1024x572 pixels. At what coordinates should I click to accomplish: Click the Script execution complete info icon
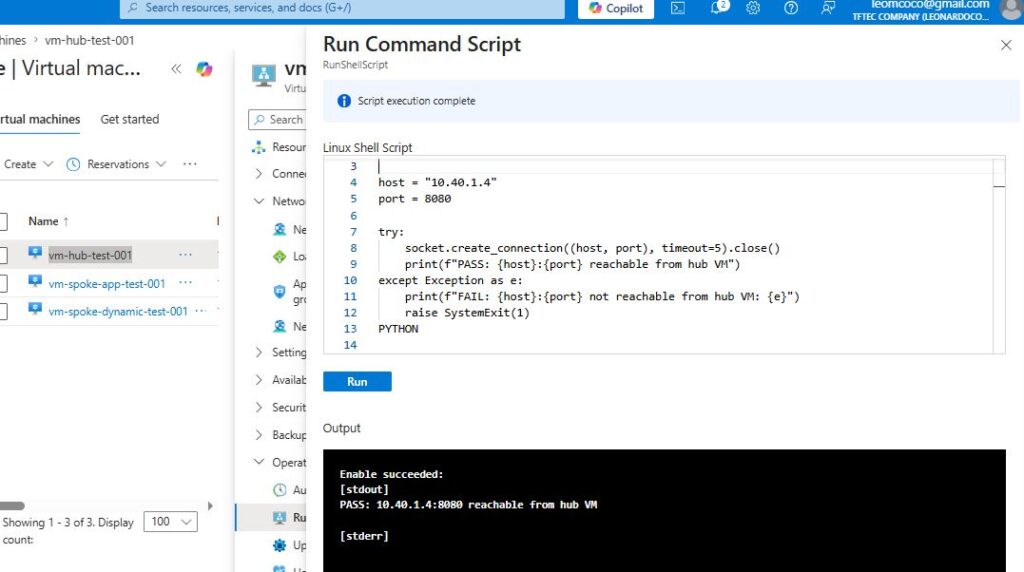(344, 101)
